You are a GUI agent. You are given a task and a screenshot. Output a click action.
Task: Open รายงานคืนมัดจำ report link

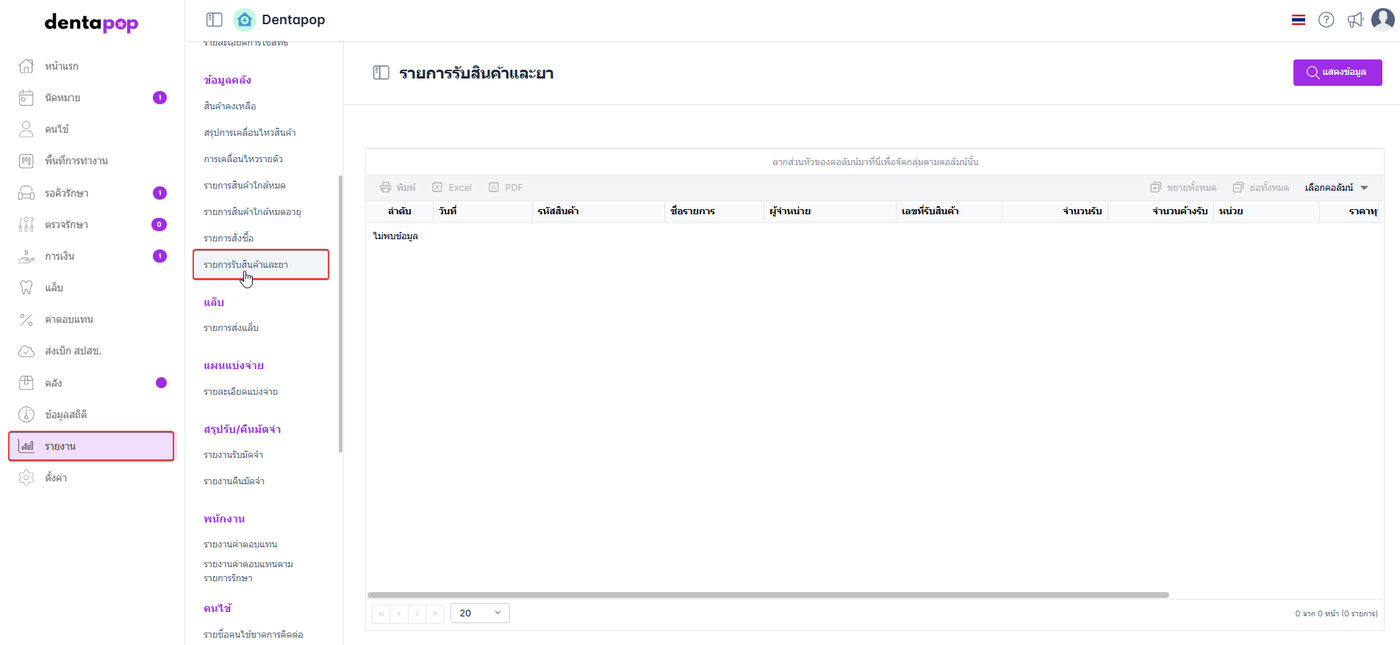(x=234, y=481)
